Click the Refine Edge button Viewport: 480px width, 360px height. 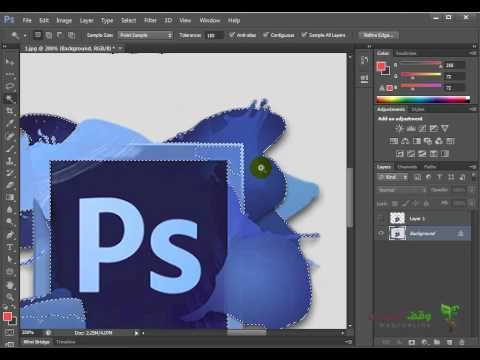[378, 35]
